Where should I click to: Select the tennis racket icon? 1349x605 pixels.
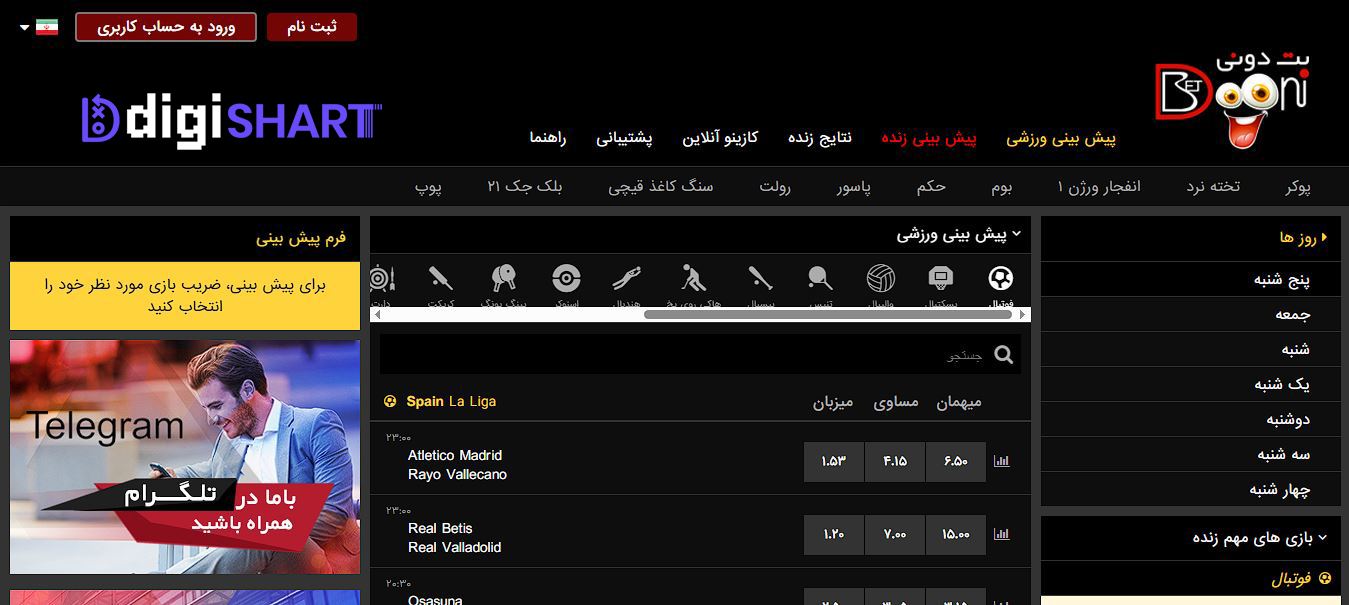821,278
